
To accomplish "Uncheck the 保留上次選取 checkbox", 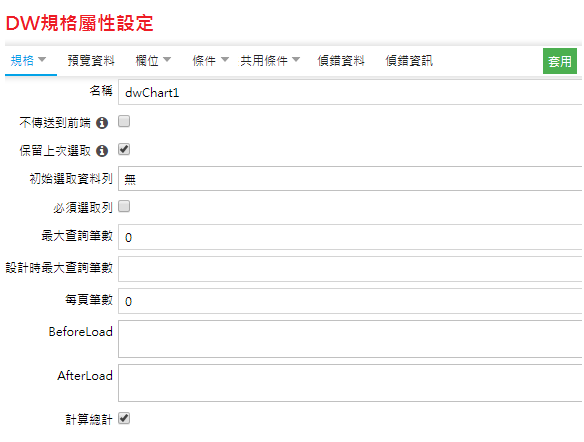I will pos(124,150).
